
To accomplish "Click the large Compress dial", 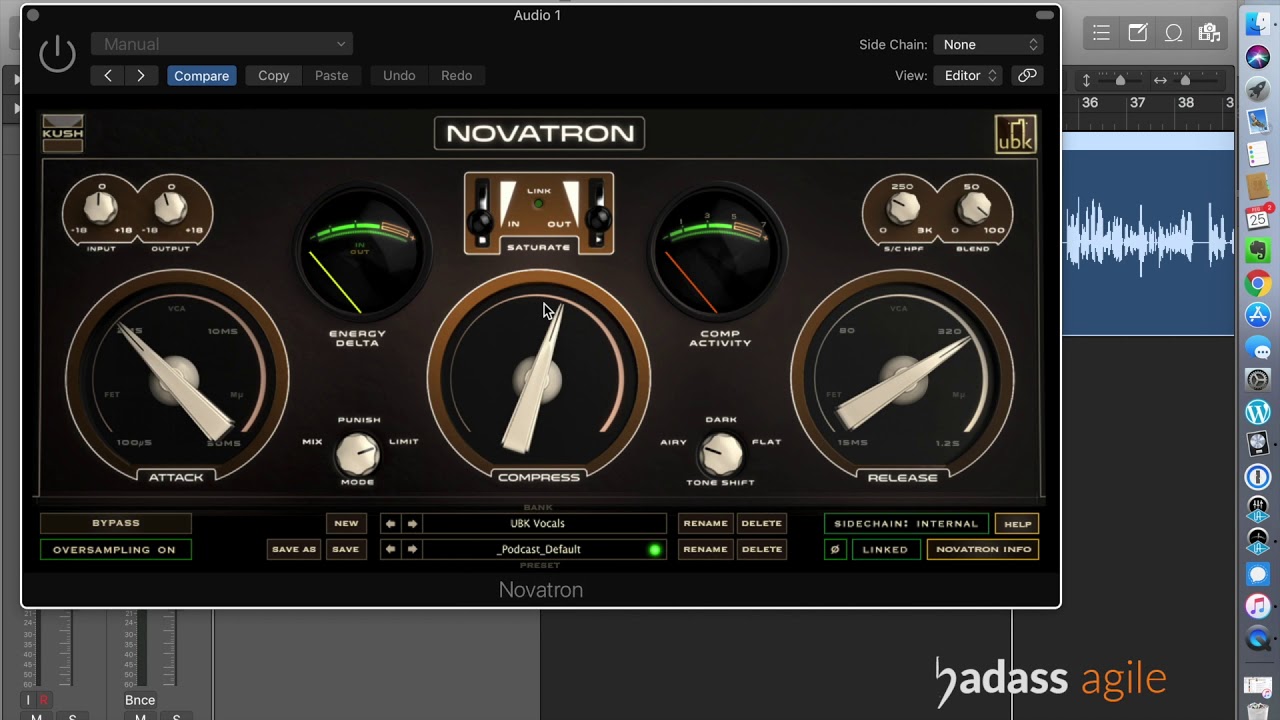I will 539,379.
